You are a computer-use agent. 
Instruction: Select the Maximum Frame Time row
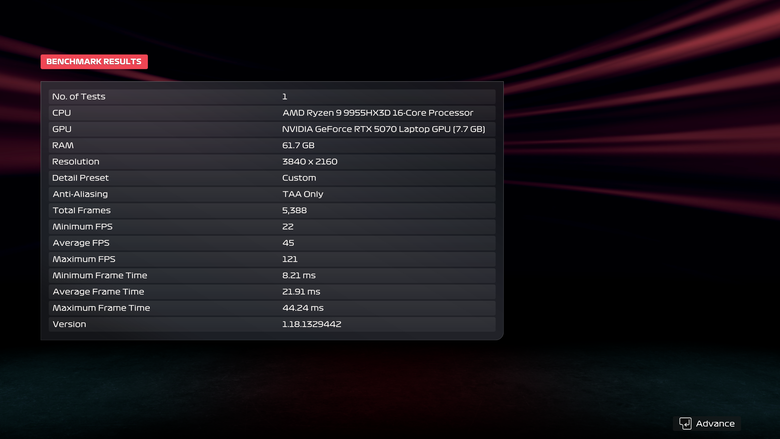click(x=272, y=308)
